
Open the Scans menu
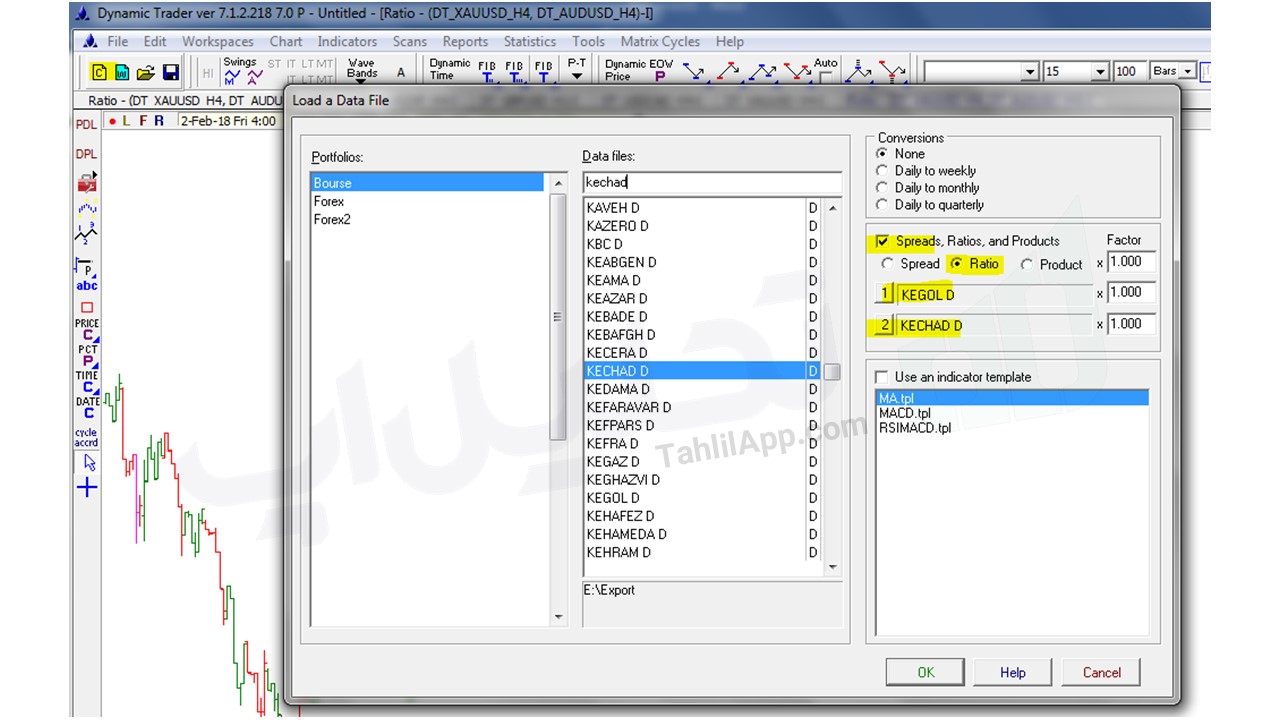[410, 41]
